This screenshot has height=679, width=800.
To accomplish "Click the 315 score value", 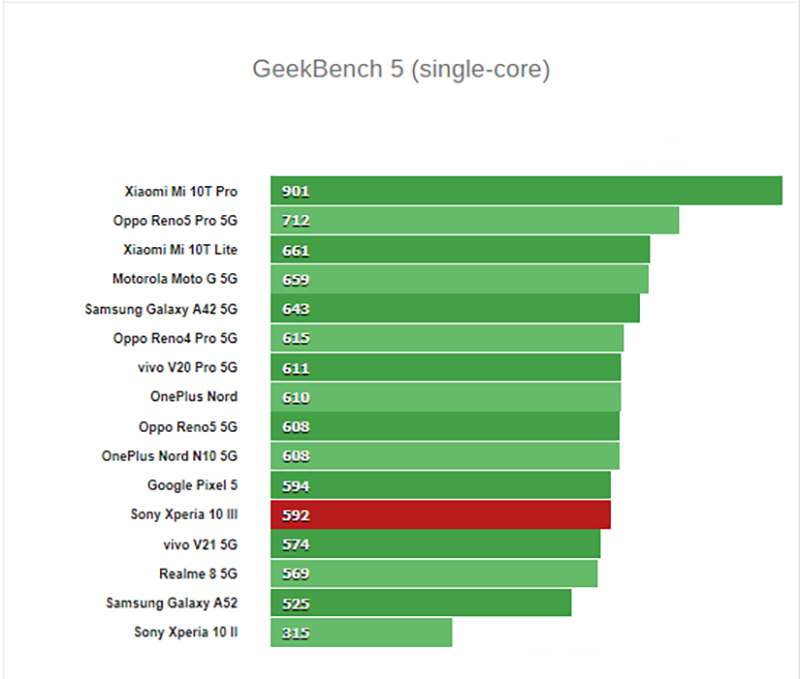I will pos(295,633).
